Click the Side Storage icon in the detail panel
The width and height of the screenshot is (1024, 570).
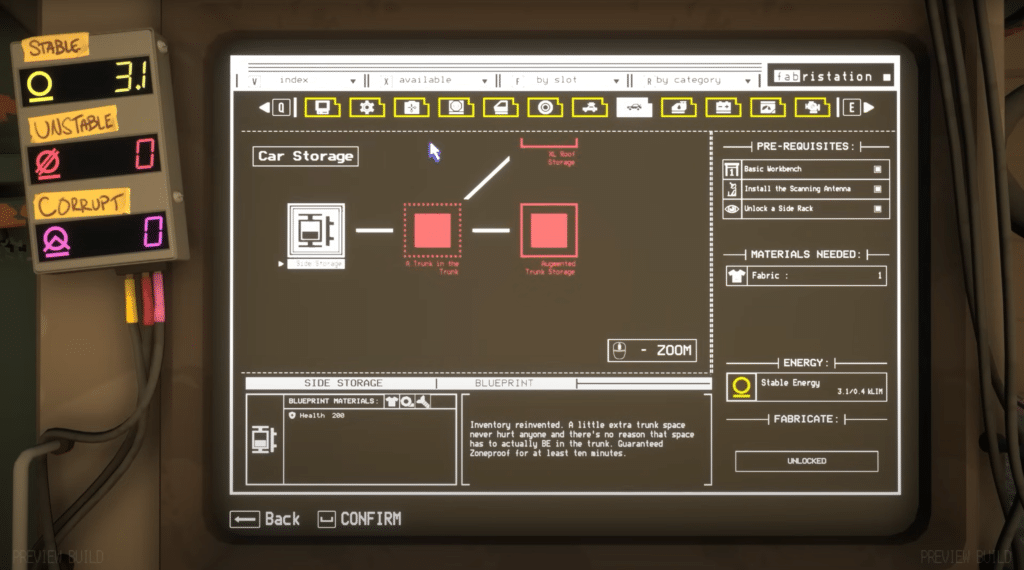[264, 439]
